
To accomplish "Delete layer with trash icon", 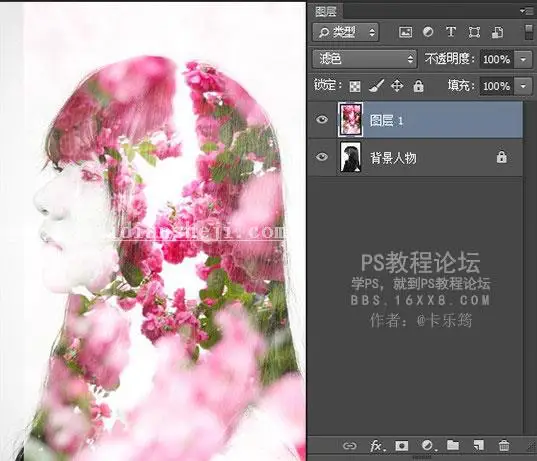I will [x=504, y=445].
